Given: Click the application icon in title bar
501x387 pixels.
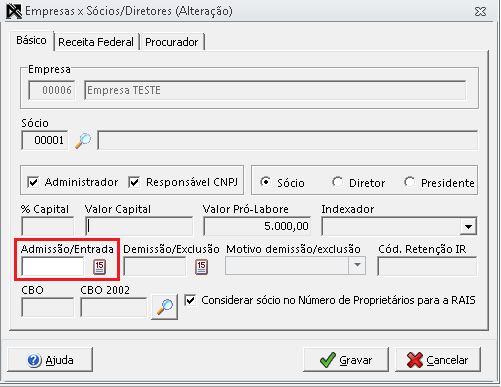Looking at the screenshot, I should (x=14, y=11).
